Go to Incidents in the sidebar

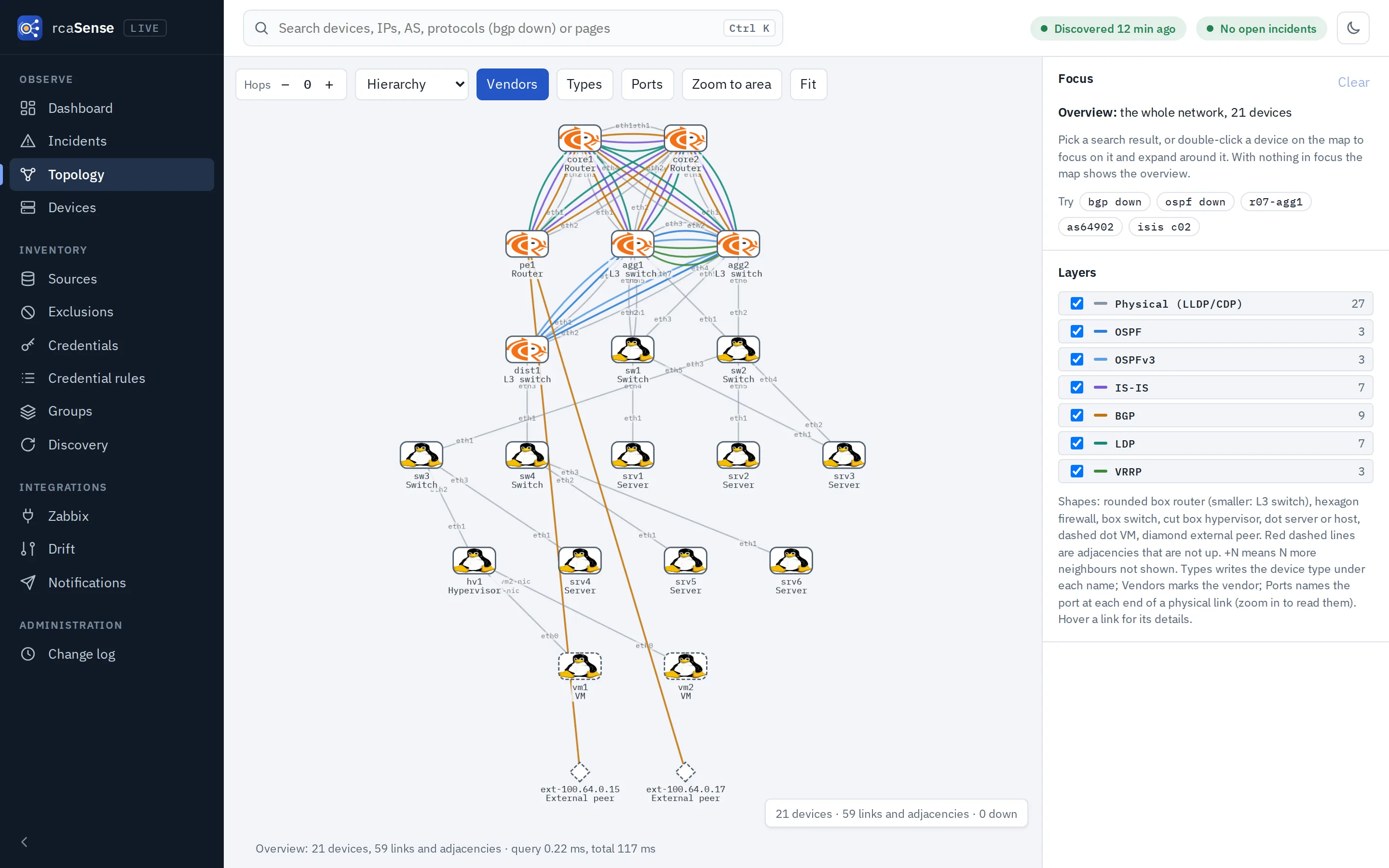click(112, 141)
